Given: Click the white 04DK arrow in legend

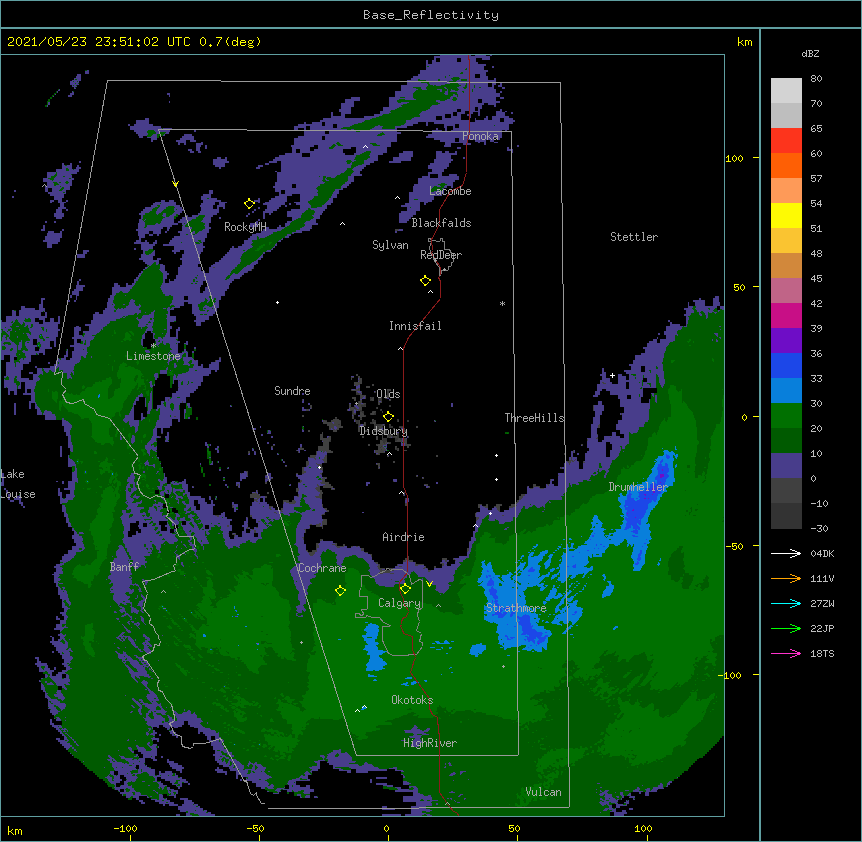Looking at the screenshot, I should click(786, 553).
